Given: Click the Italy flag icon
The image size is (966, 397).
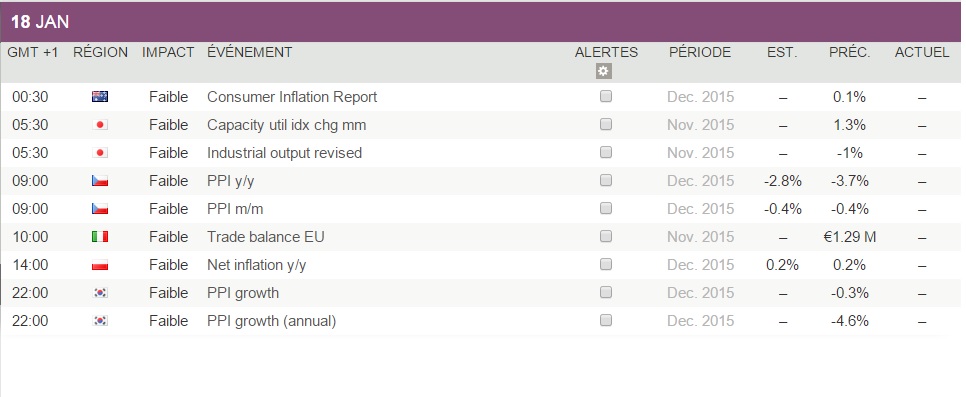Looking at the screenshot, I should (100, 237).
